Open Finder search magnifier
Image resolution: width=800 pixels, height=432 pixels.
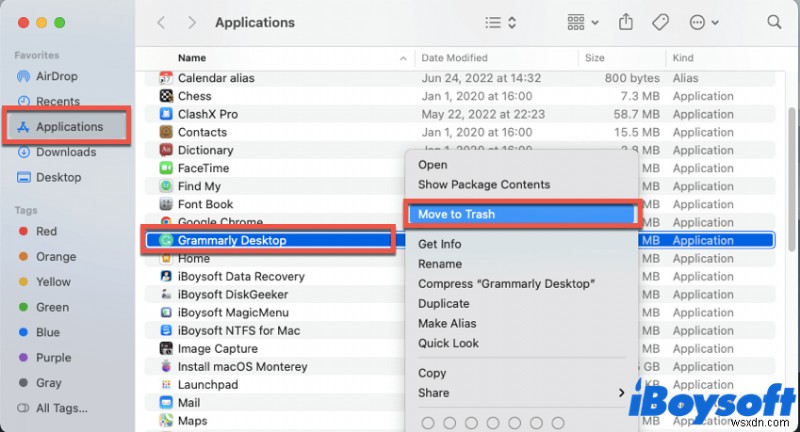pos(774,22)
